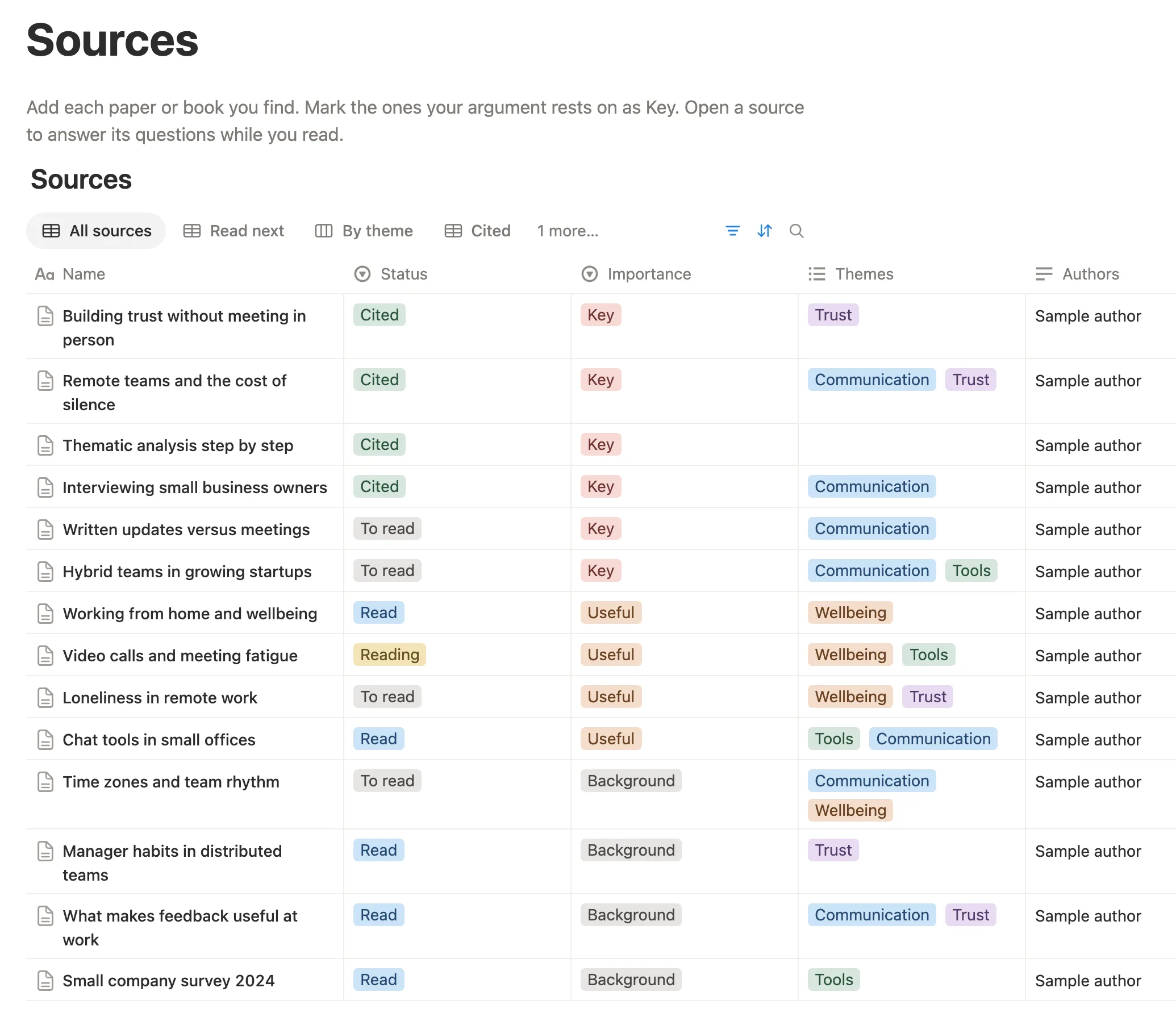Click Wellbeing tag in Time zones row
This screenshot has width=1176, height=1017.
coord(850,810)
